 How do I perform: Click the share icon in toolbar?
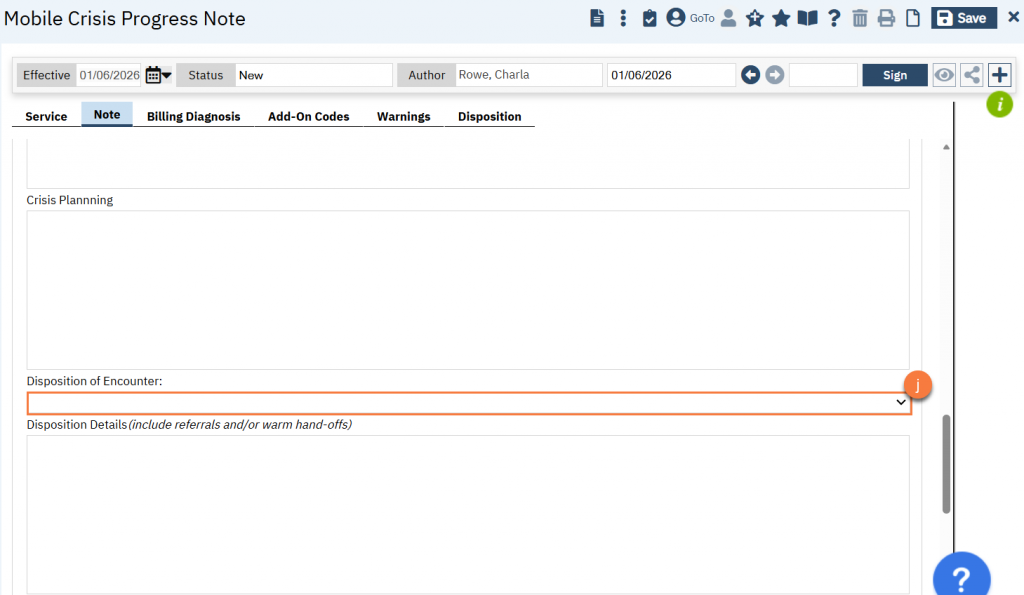point(972,75)
